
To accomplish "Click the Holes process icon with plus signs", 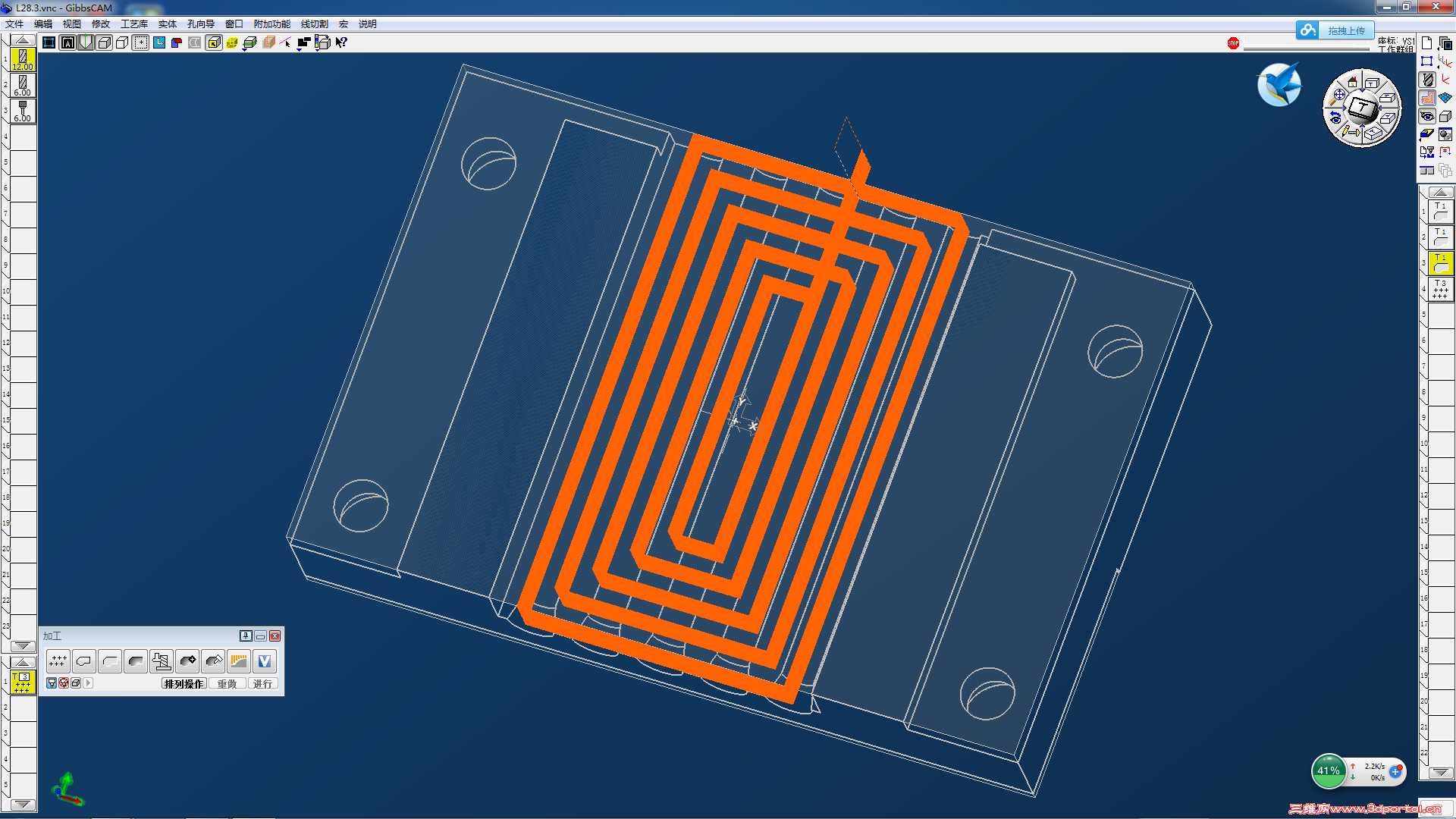I will point(58,661).
